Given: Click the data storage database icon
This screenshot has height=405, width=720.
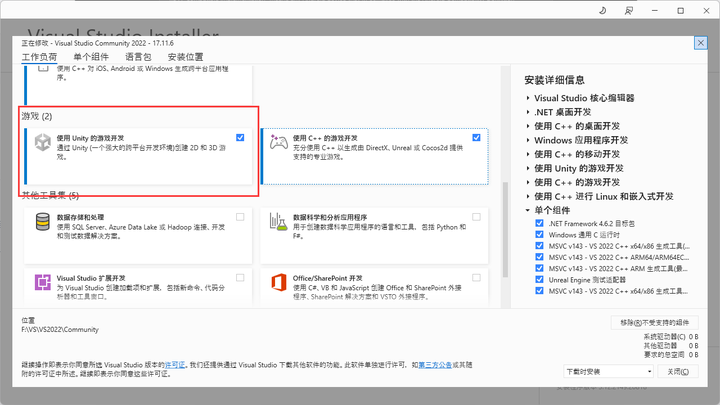Looking at the screenshot, I should tap(43, 222).
